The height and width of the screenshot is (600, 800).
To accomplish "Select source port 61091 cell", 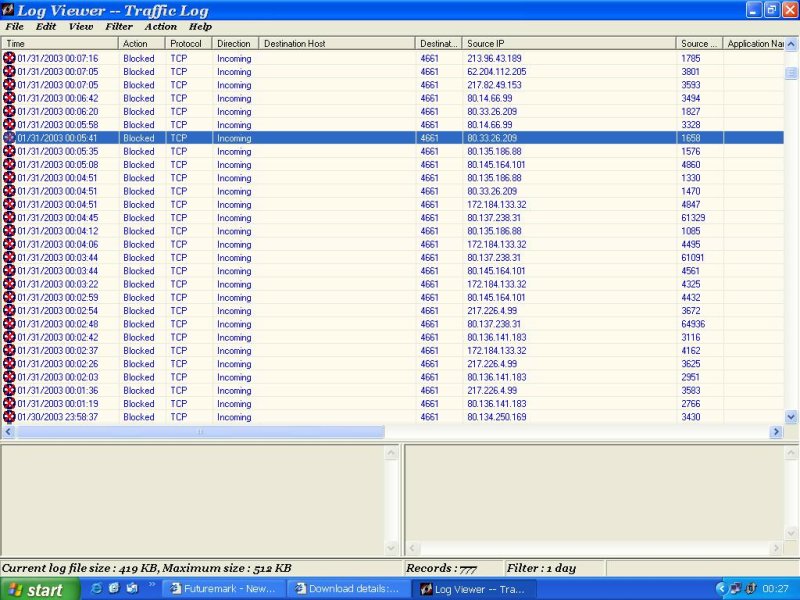I will point(692,257).
